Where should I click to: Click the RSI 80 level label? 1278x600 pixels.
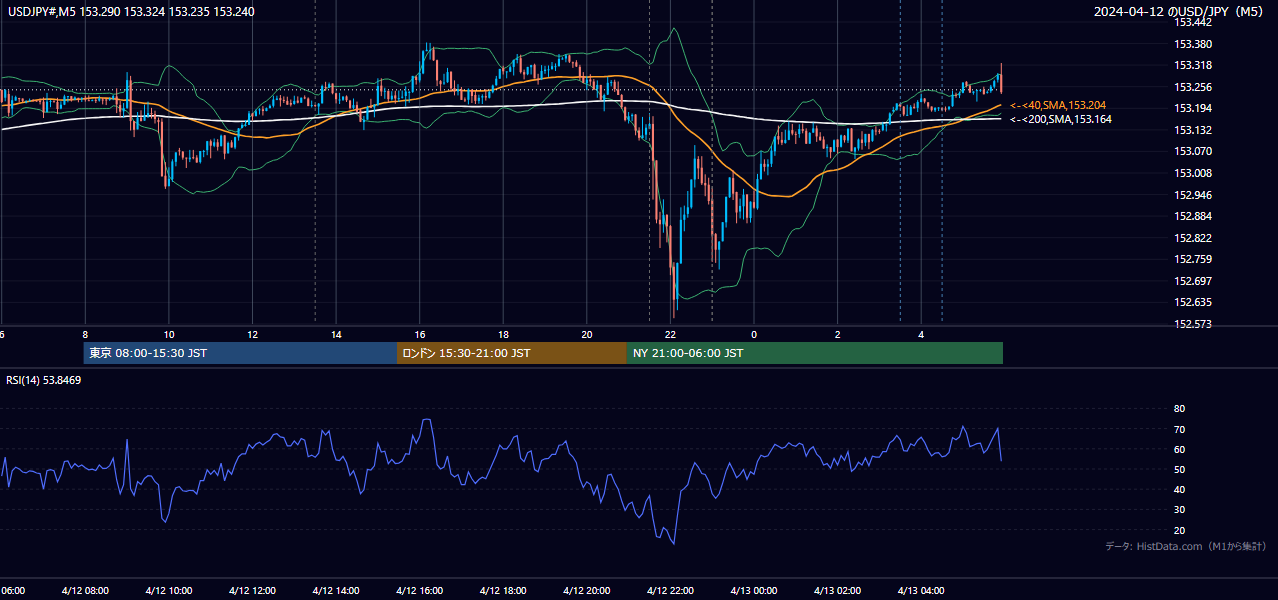point(1179,409)
